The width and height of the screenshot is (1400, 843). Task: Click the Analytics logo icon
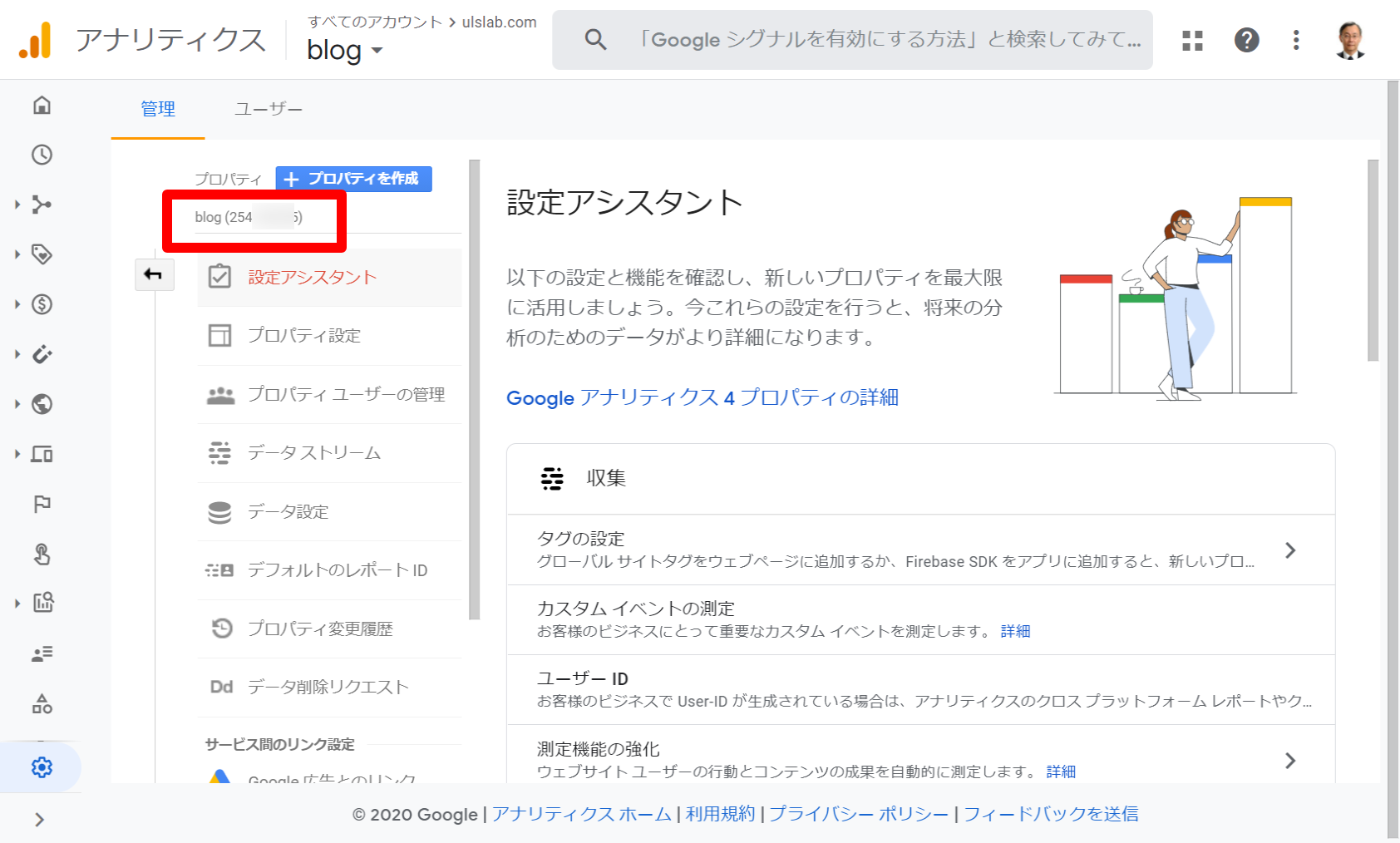pos(35,40)
